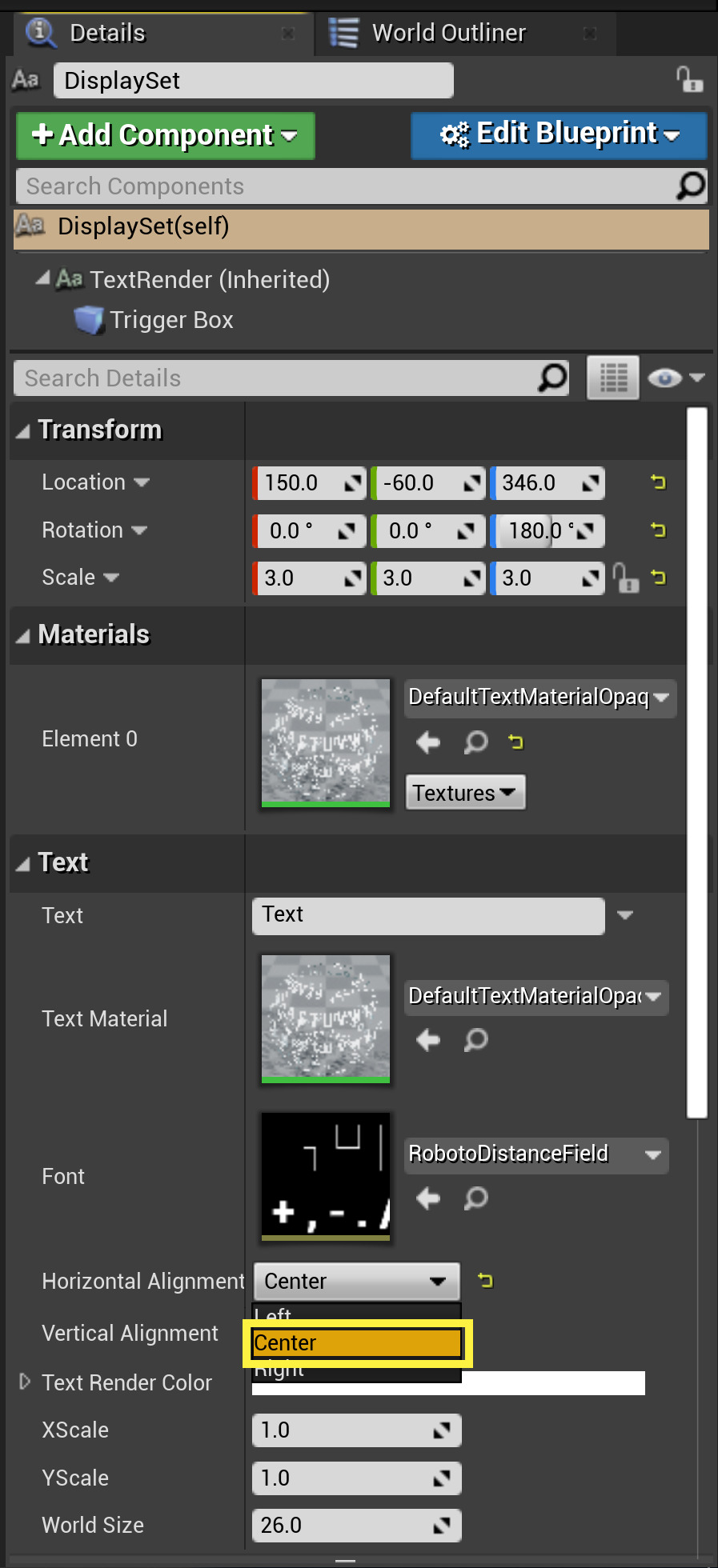The height and width of the screenshot is (1568, 718).
Task: Close the Details tab
Action: tap(288, 34)
